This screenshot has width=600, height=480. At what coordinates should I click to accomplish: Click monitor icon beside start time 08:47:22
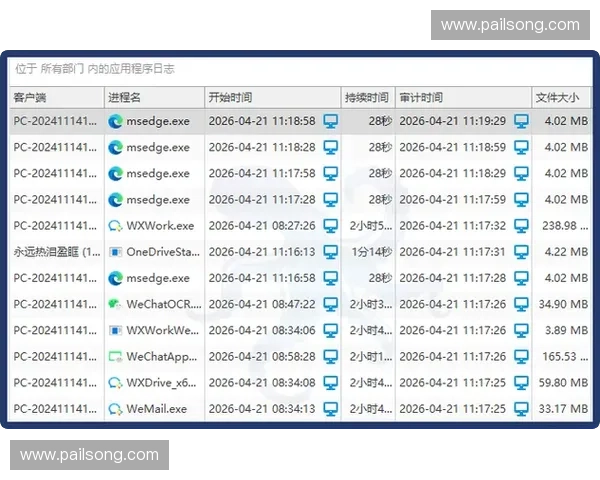click(x=331, y=304)
